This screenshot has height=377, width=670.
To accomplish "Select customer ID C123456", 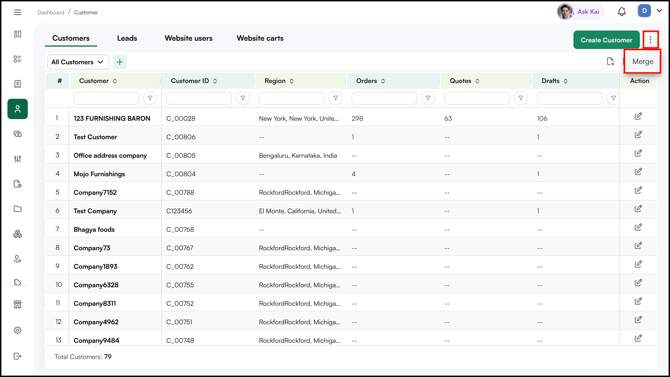I will click(x=179, y=211).
